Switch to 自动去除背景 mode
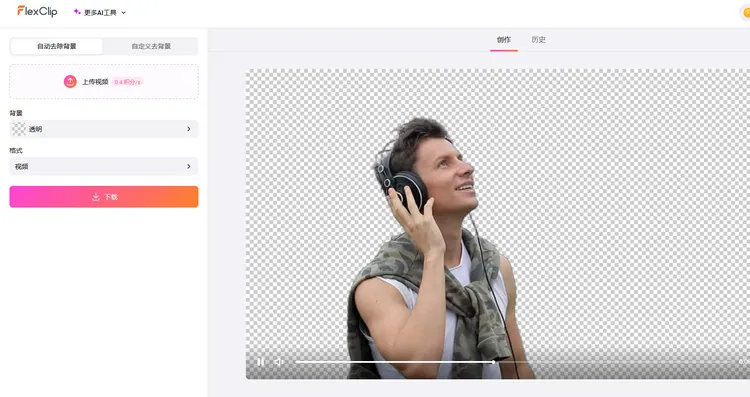This screenshot has width=750, height=397. click(56, 46)
